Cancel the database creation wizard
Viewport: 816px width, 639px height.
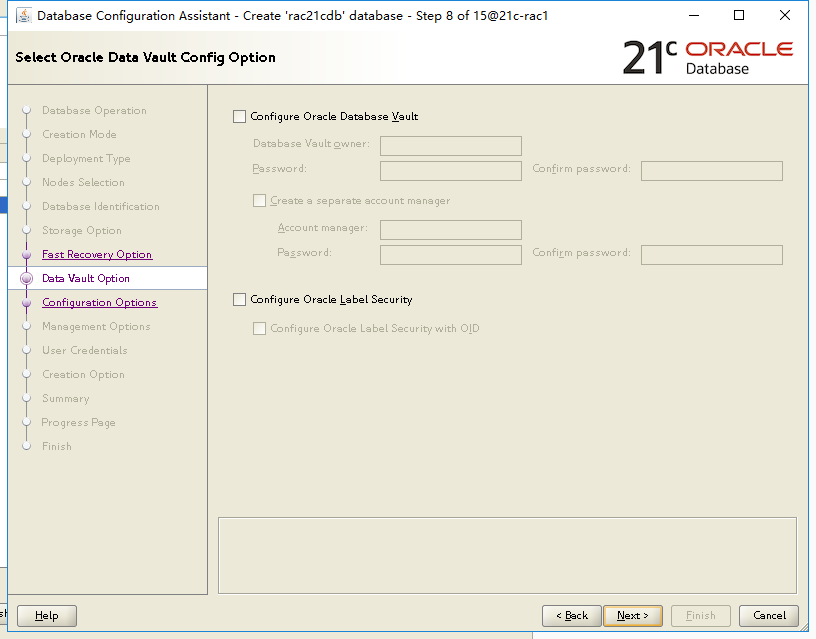(769, 616)
